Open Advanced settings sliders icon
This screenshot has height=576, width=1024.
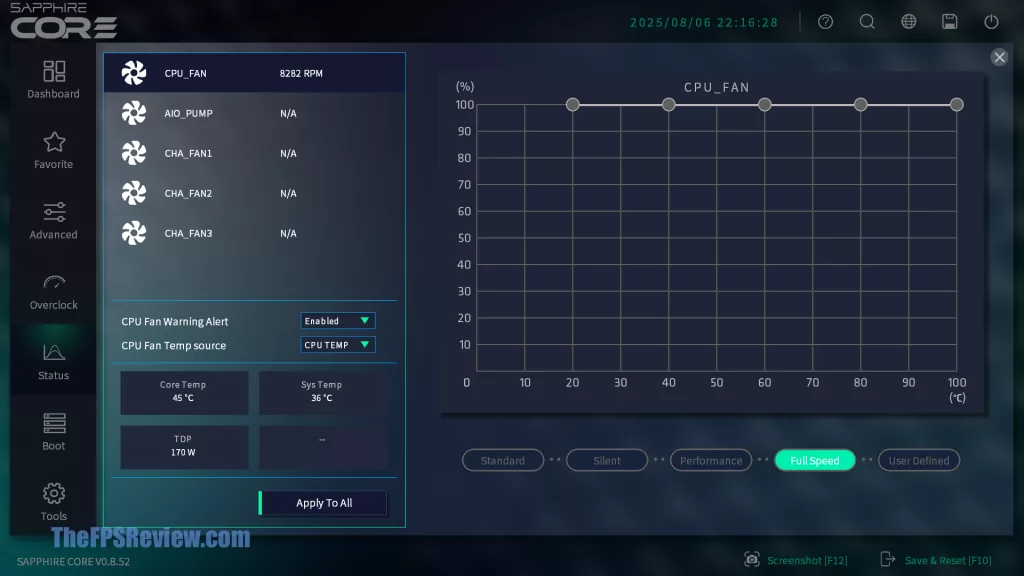pyautogui.click(x=54, y=212)
